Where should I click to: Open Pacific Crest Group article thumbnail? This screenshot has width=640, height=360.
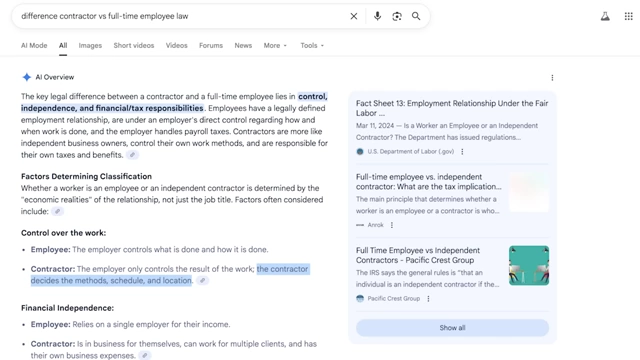pos(529,265)
